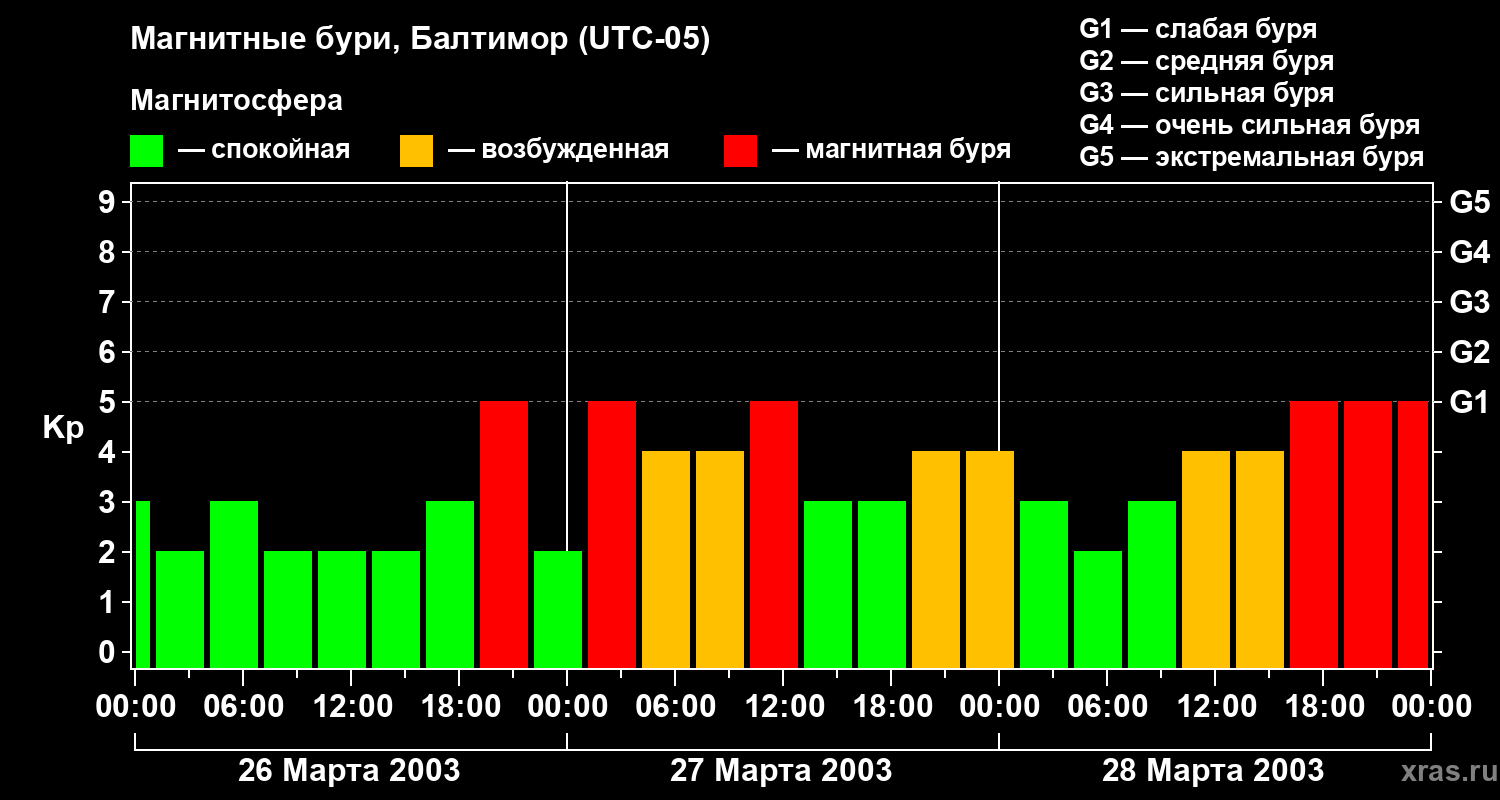Screen dimensions: 1500x800
Task: Click the '26 Марта 2003' date label
Action: 349,770
